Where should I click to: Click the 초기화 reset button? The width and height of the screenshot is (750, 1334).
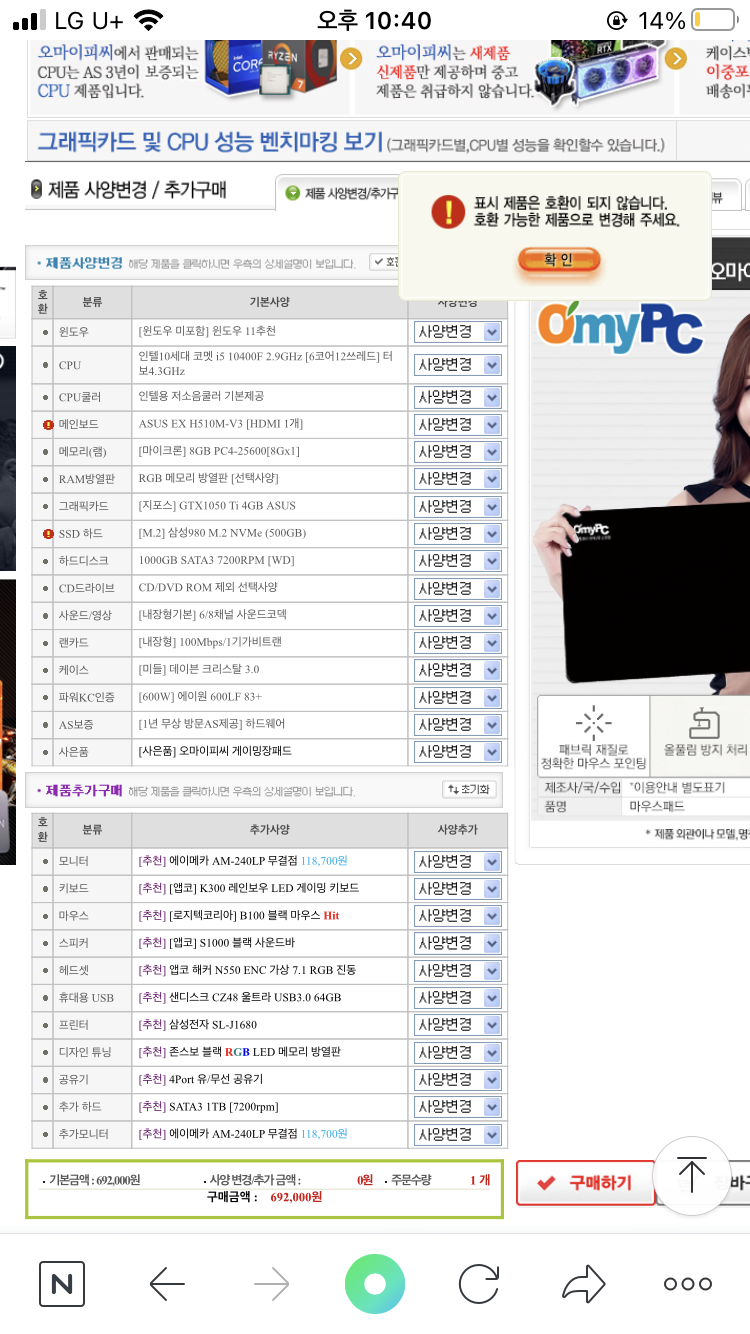point(468,790)
